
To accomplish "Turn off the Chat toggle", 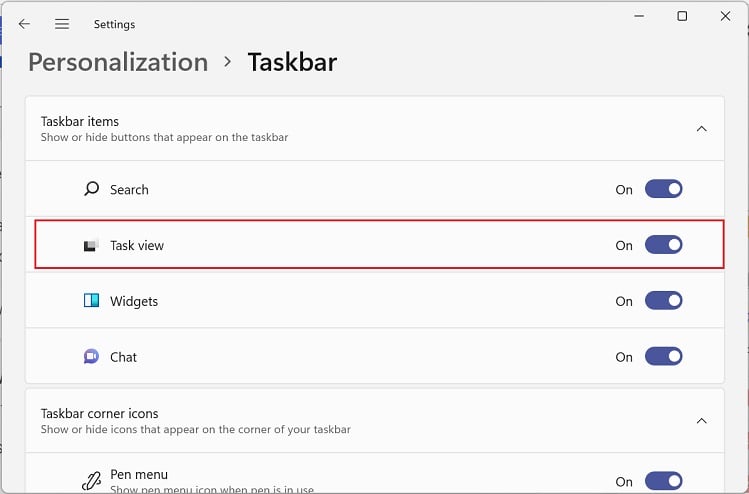I will pos(664,357).
